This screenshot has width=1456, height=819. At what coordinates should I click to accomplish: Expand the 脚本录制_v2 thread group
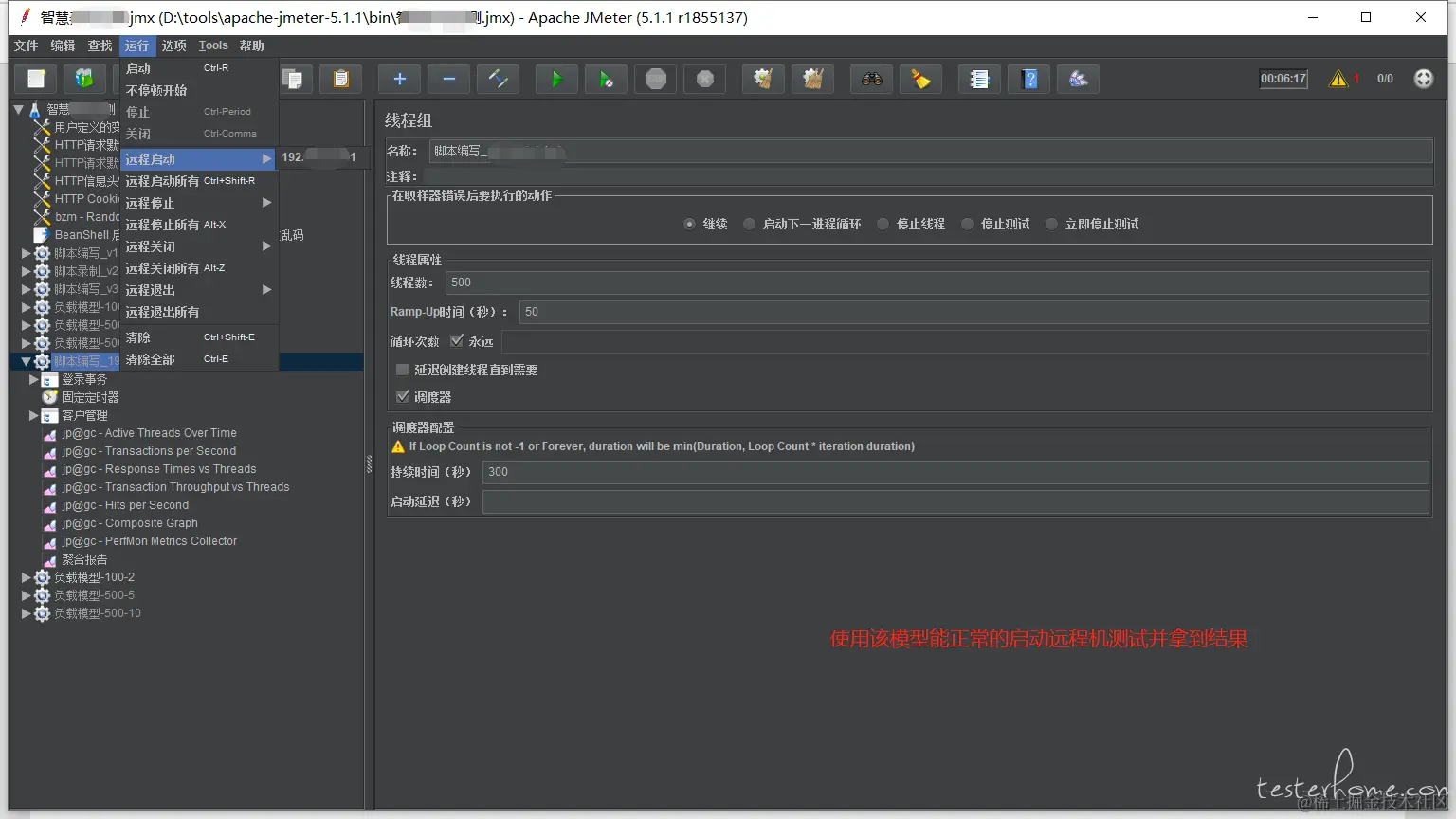tap(26, 271)
